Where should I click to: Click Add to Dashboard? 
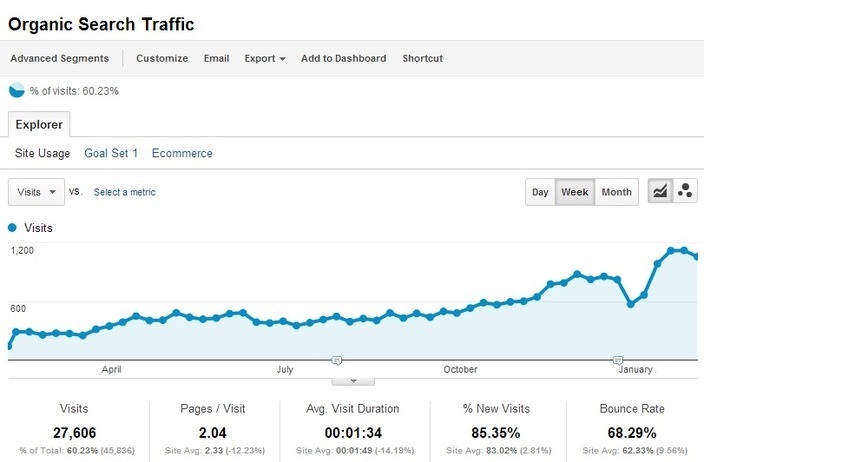[343, 58]
